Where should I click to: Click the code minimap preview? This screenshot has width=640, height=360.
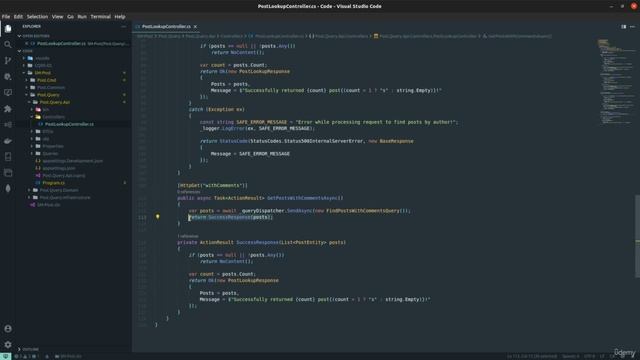(x=616, y=82)
